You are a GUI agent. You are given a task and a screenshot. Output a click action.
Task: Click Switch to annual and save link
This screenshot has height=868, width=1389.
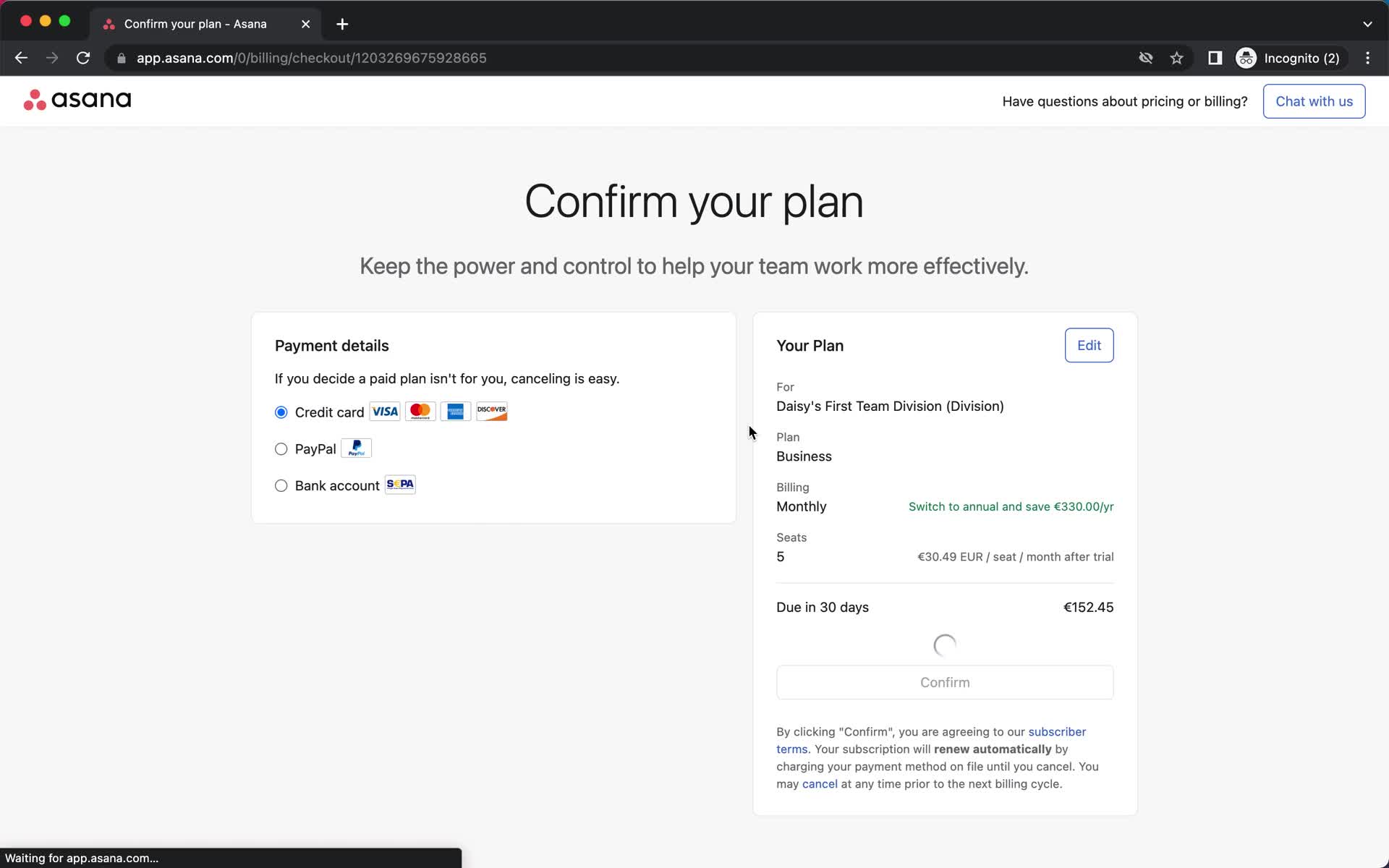click(1011, 506)
